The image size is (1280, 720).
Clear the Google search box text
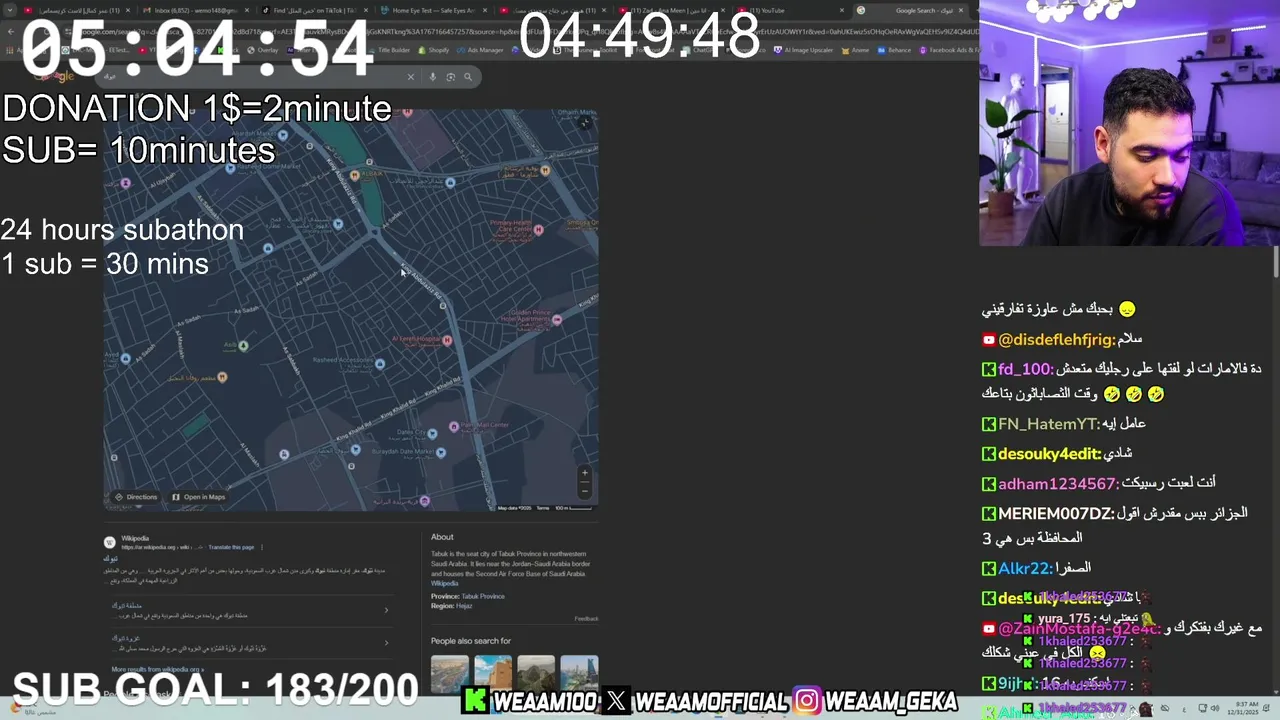[x=410, y=77]
